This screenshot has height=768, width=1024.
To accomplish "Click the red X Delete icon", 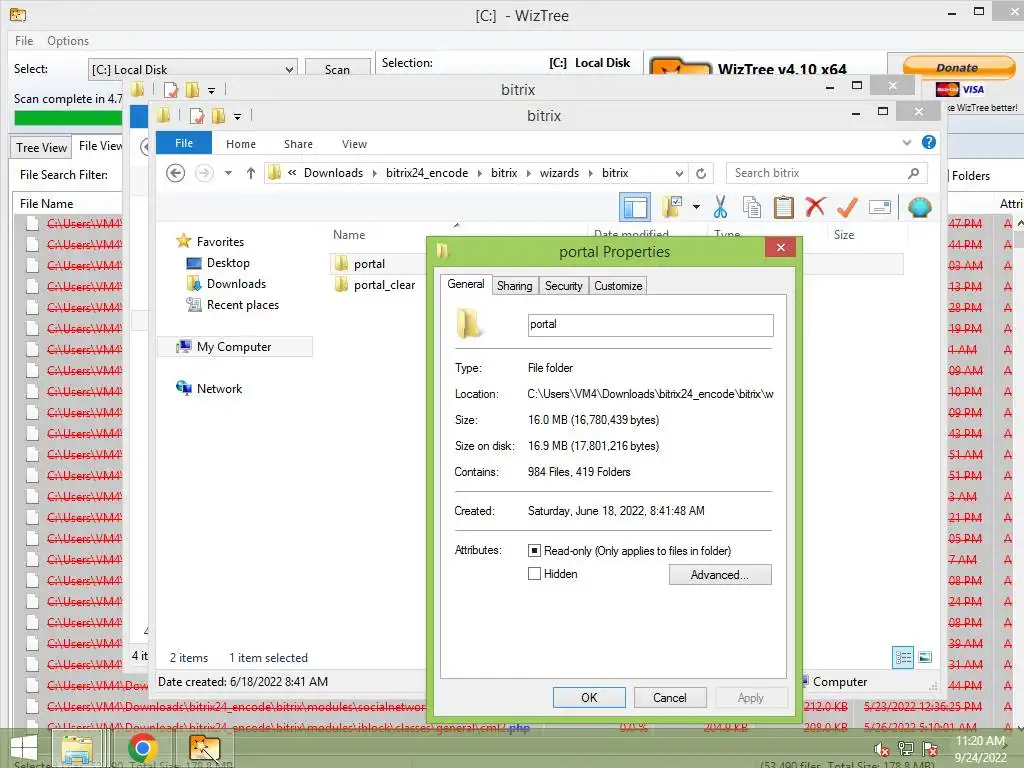I will (815, 207).
